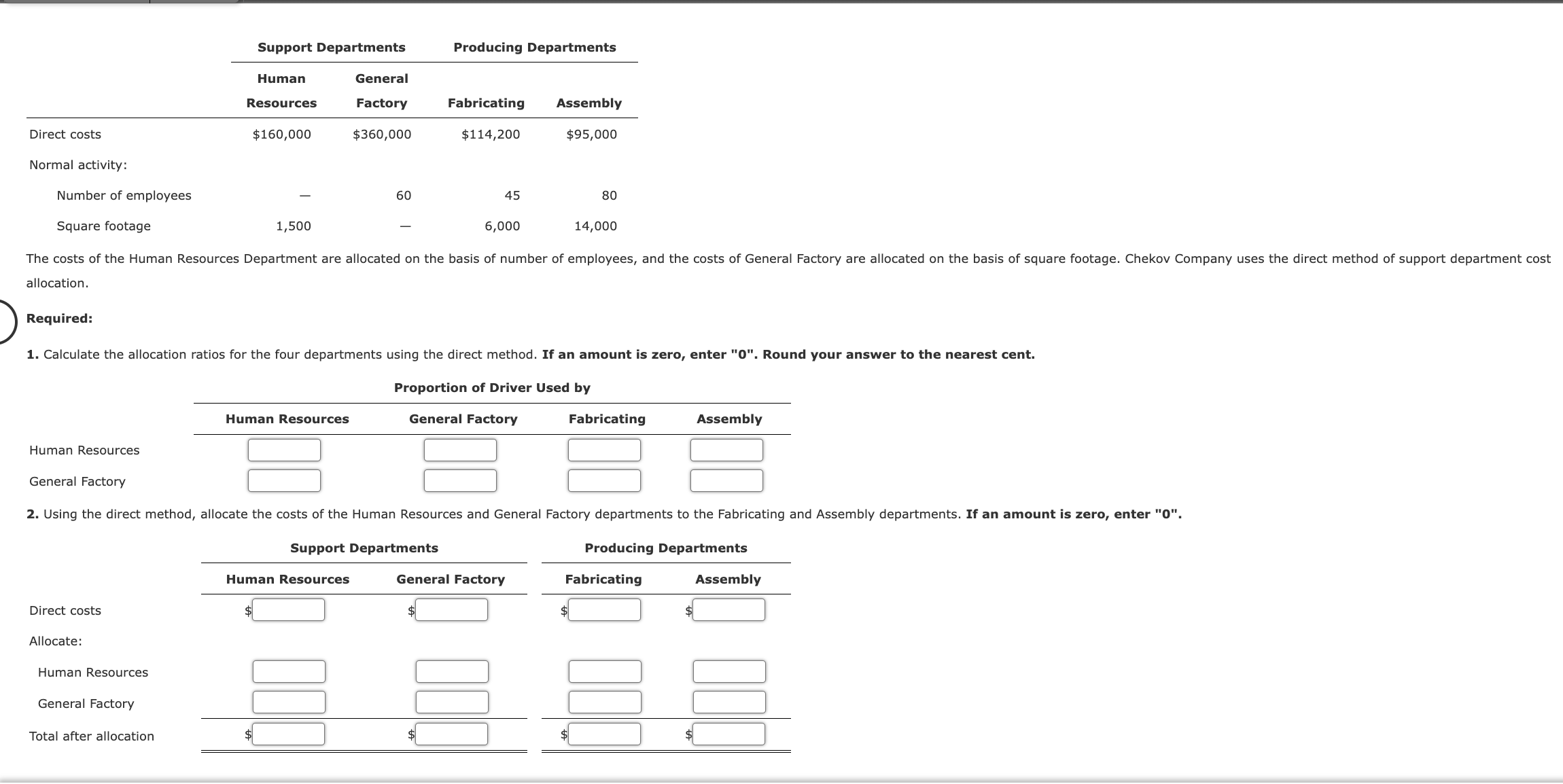
Task: Click Human Resources allocation box under Fabricating
Action: 603,671
